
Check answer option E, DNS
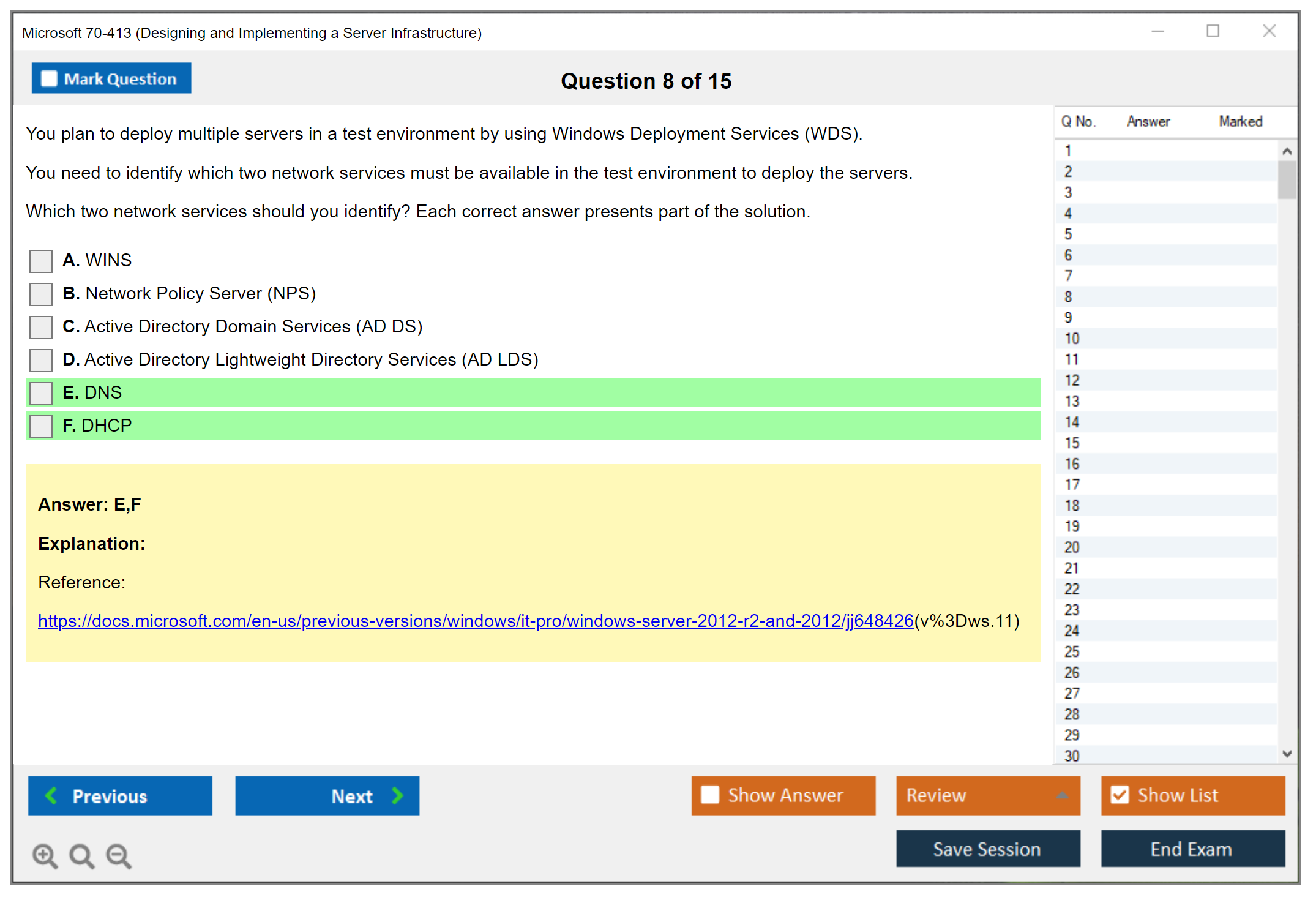pyautogui.click(x=40, y=392)
